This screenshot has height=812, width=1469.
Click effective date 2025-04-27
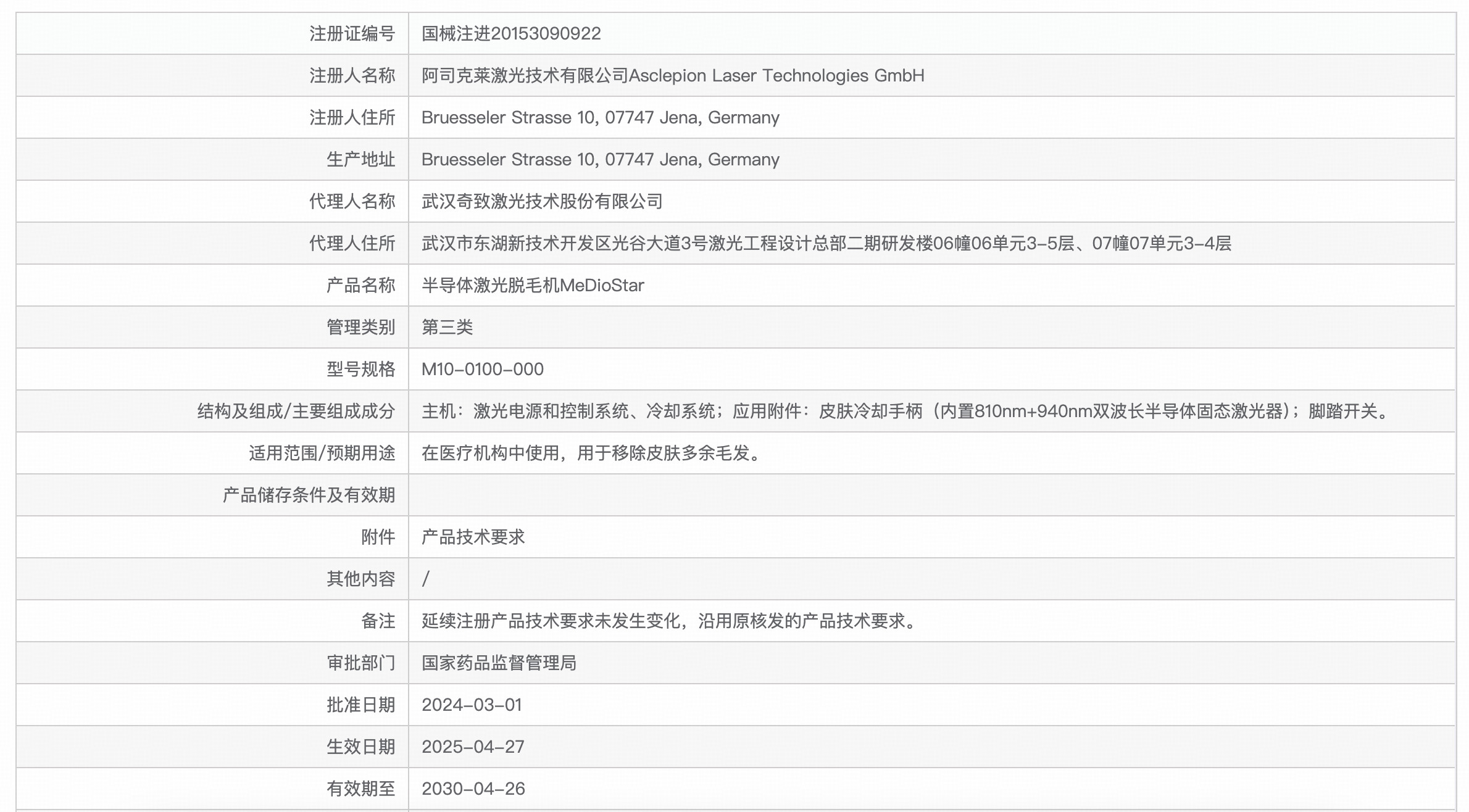pos(473,747)
